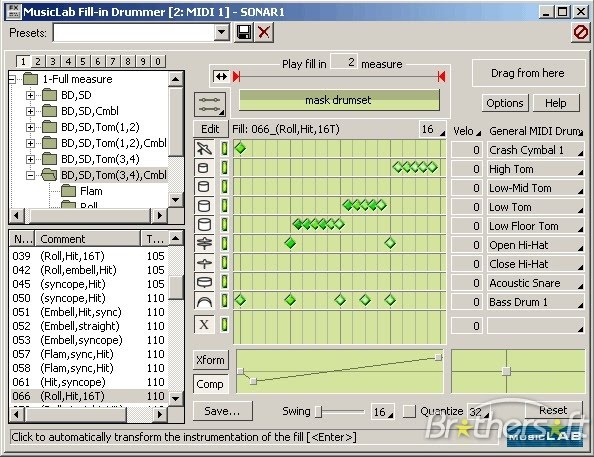Click the Save... button
The width and height of the screenshot is (594, 457).
[x=222, y=411]
